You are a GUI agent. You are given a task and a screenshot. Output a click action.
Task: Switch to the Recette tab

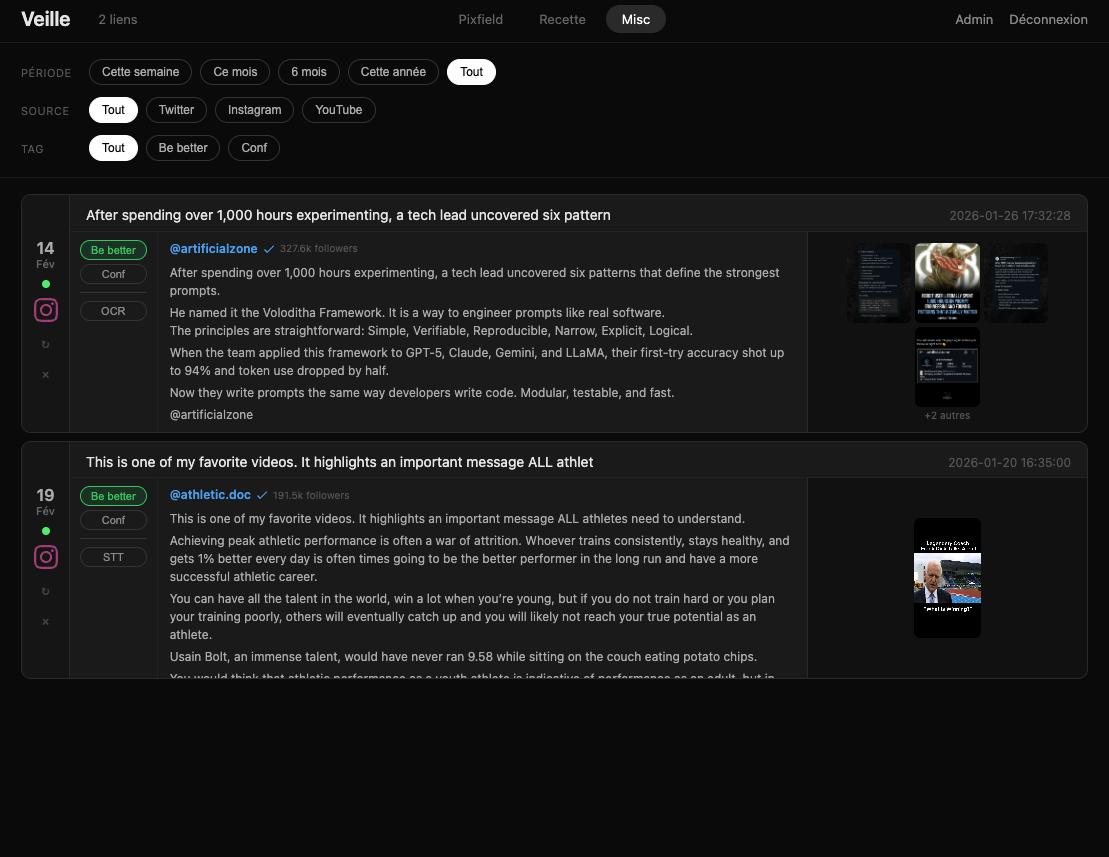[x=562, y=19]
